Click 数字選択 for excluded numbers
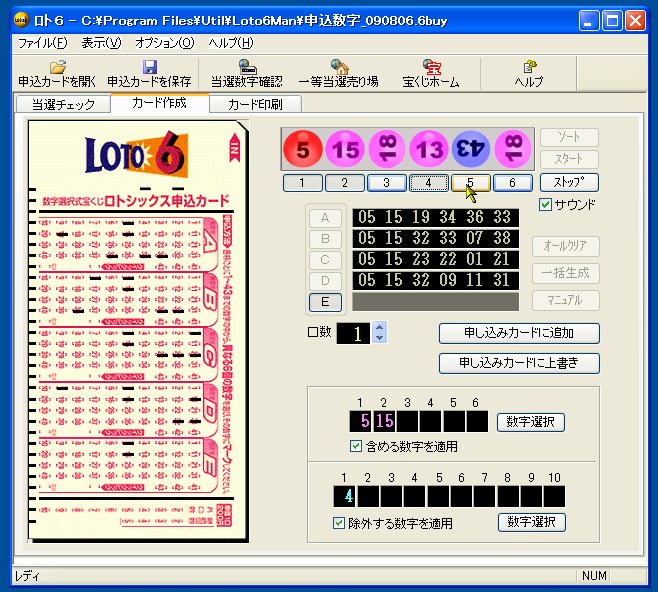The width and height of the screenshot is (658, 592). 532,522
